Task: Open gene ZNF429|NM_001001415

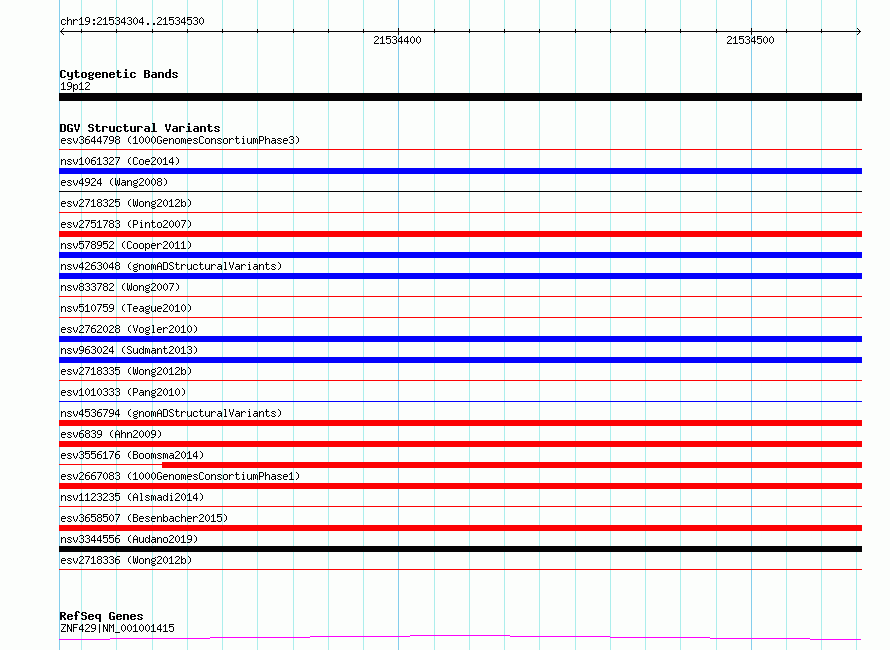Action: tap(117, 628)
